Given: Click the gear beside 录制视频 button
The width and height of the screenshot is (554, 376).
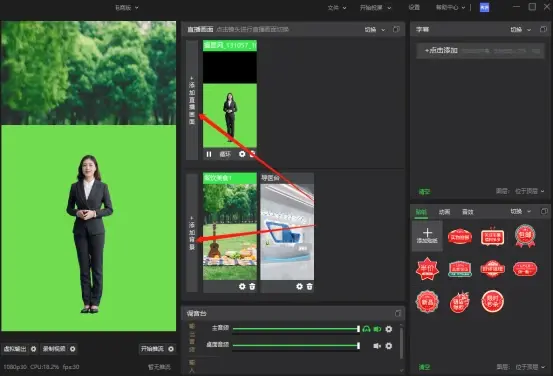Looking at the screenshot, I should tap(72, 349).
